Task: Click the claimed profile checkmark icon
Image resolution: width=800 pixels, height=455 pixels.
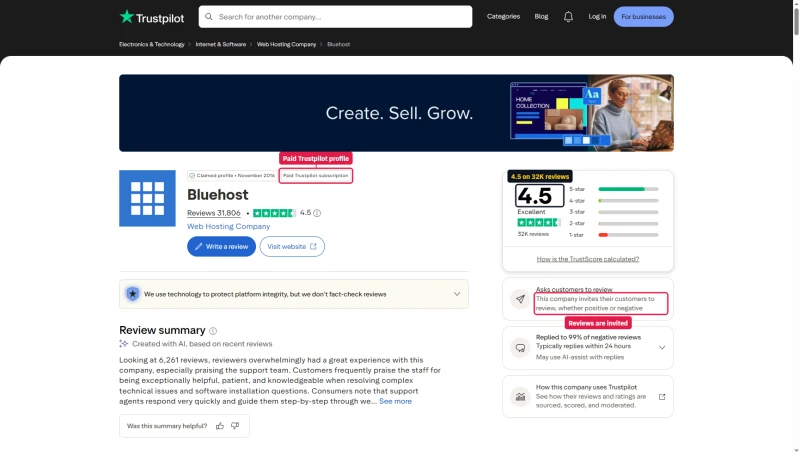Action: point(192,176)
